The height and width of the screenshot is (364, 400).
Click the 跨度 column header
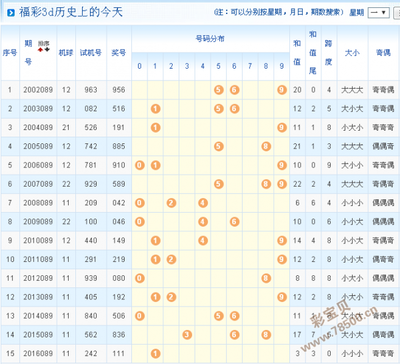point(329,53)
